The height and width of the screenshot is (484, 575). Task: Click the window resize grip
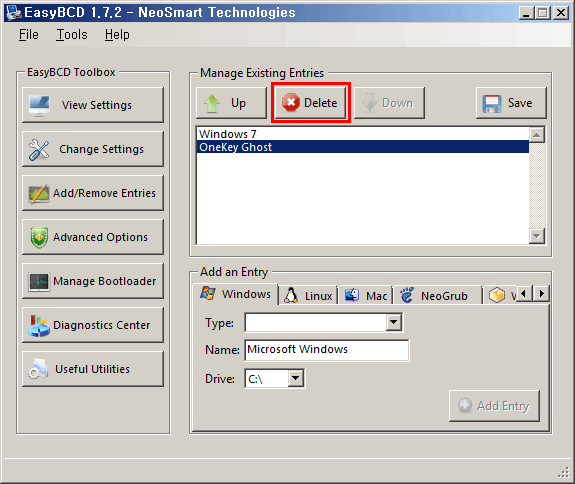(x=564, y=473)
